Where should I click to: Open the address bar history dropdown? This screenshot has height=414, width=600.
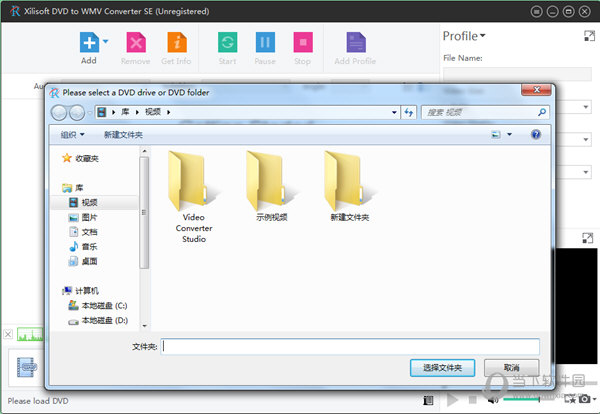click(394, 112)
